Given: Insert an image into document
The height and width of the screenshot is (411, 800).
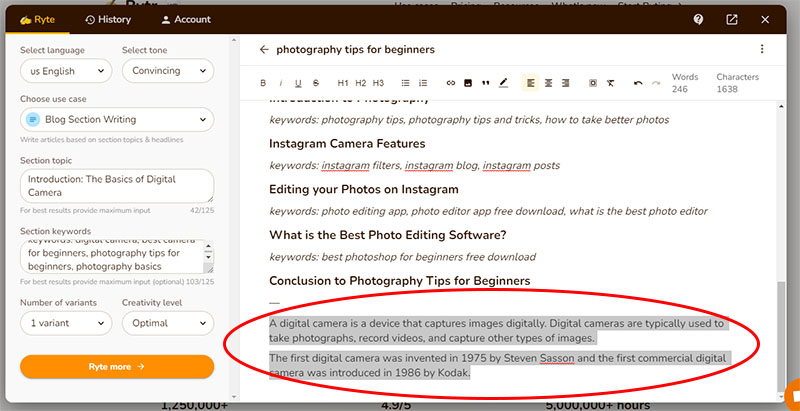Looking at the screenshot, I should coord(468,83).
